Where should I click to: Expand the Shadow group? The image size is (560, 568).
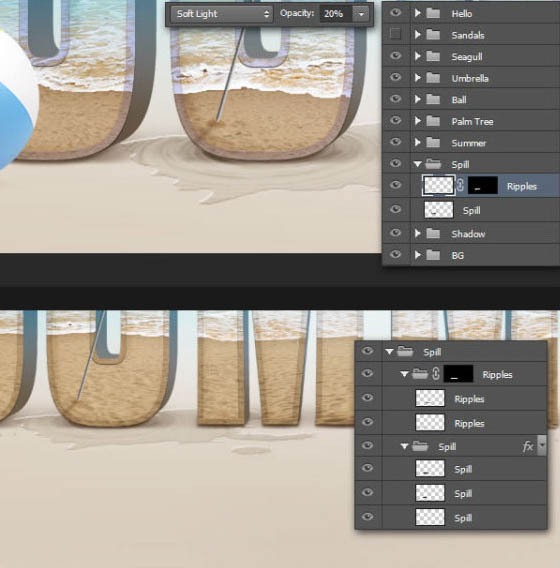point(417,233)
